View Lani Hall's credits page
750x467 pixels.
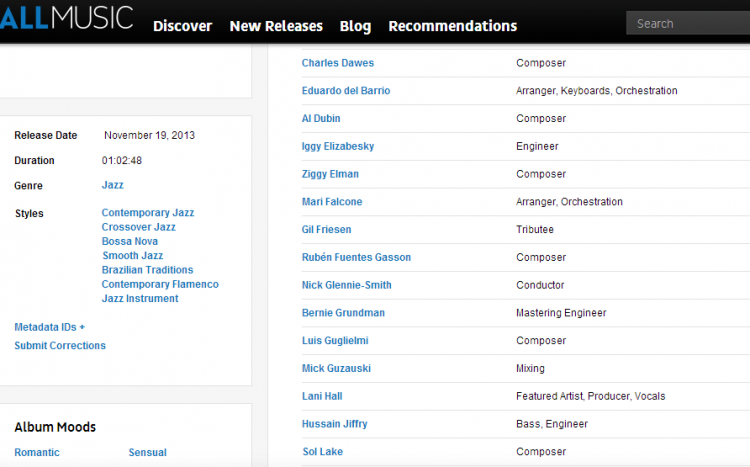(322, 397)
